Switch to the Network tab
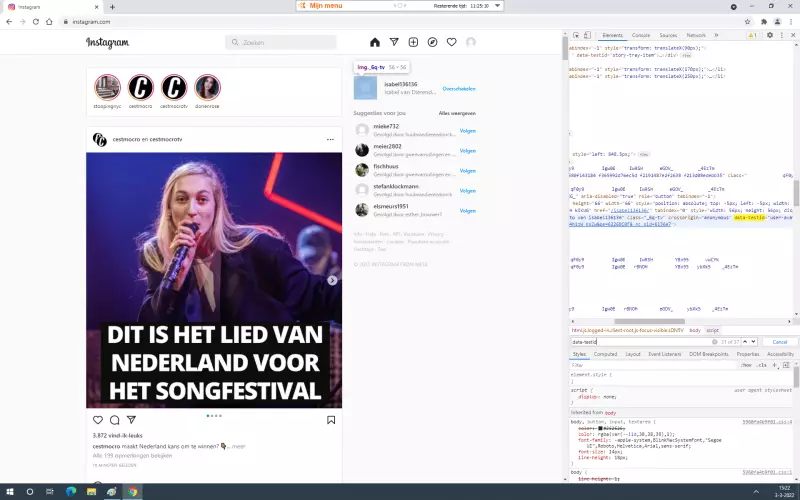800x500 pixels. click(696, 35)
